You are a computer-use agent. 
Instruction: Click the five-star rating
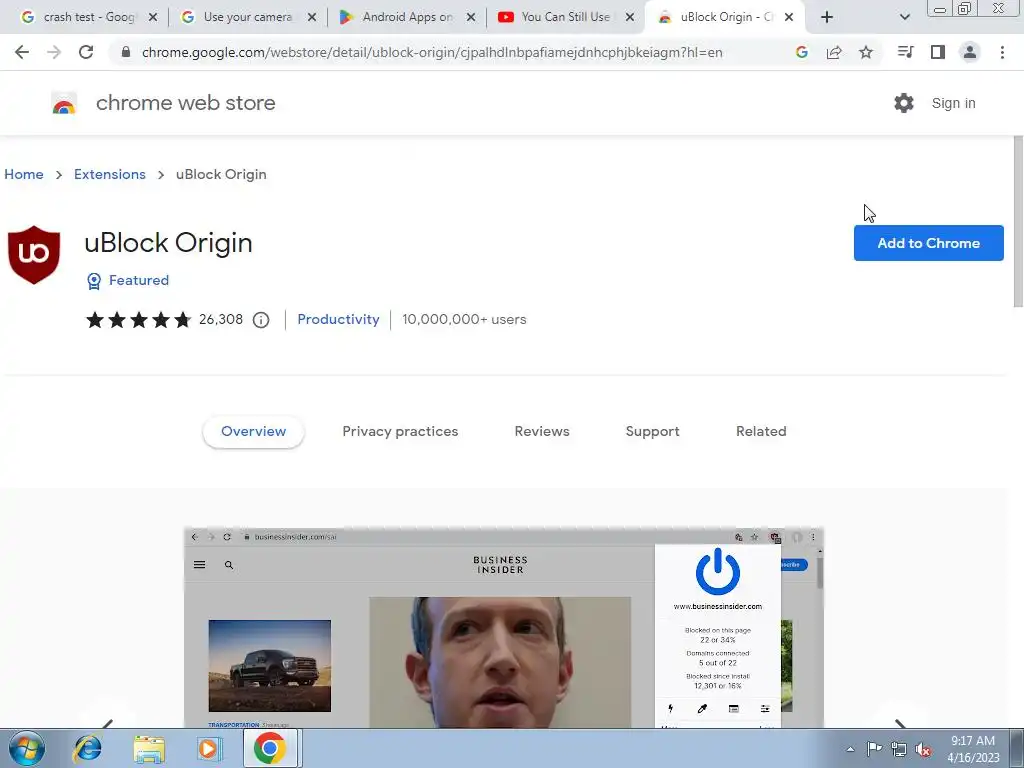click(138, 319)
